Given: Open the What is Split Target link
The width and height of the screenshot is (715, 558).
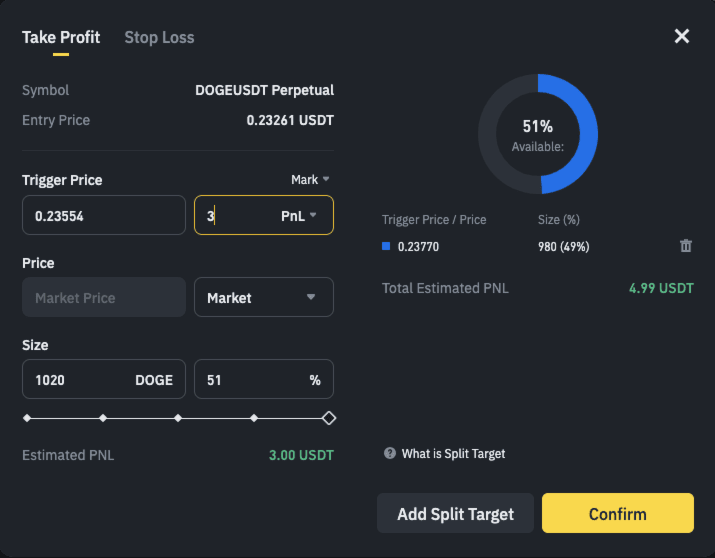Looking at the screenshot, I should [x=453, y=454].
